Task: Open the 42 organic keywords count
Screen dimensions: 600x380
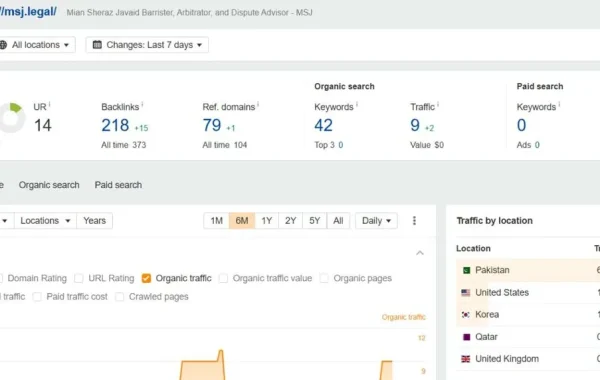Action: pyautogui.click(x=324, y=125)
